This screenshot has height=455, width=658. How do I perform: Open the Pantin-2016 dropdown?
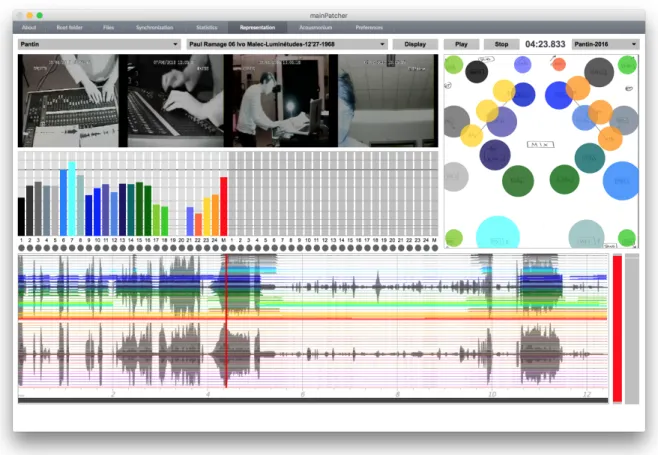tap(605, 44)
